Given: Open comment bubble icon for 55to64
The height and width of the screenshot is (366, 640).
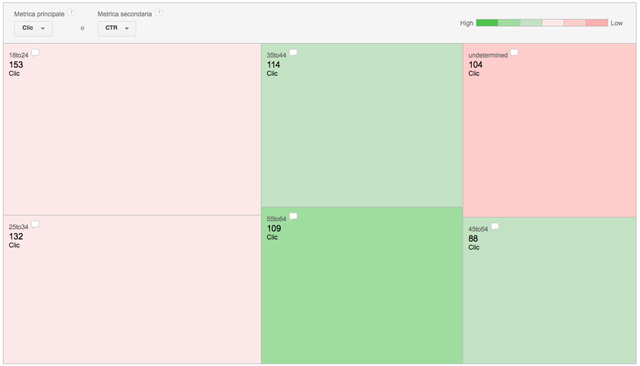Looking at the screenshot, I should click(293, 217).
